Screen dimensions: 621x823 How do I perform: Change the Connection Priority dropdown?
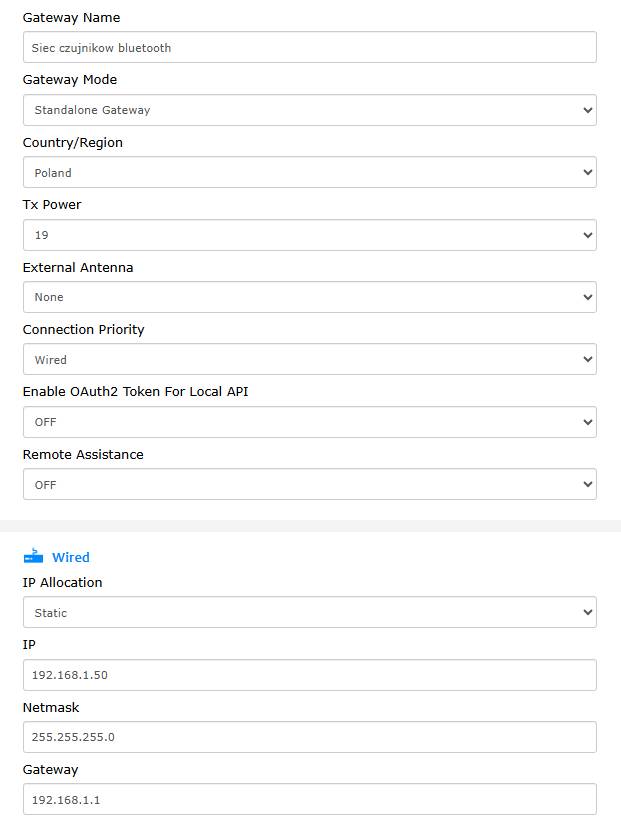click(310, 359)
